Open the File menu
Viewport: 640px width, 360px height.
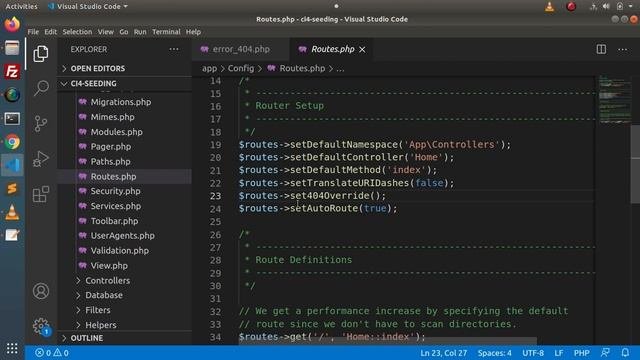(x=33, y=32)
